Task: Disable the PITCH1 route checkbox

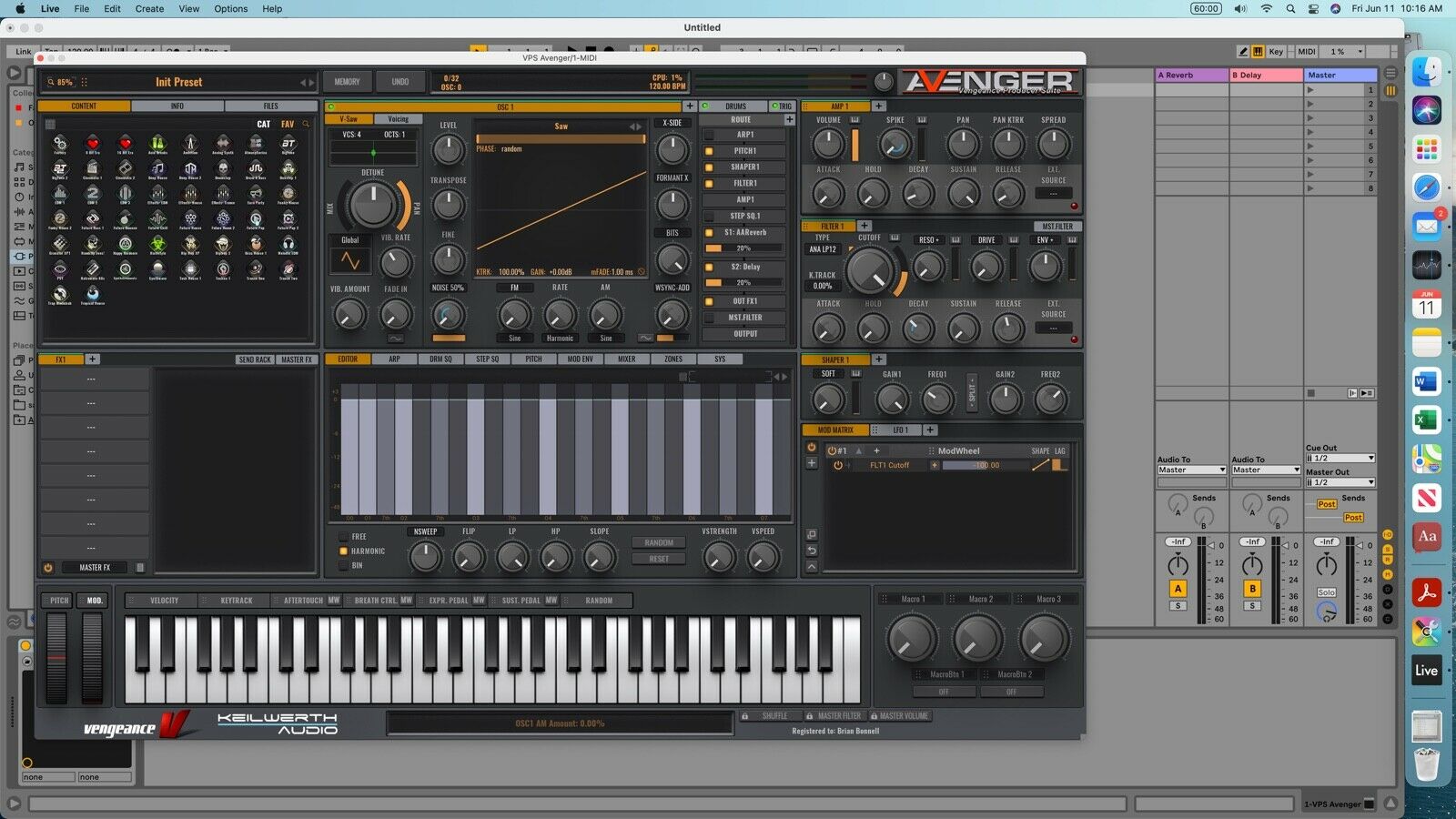Action: click(x=709, y=151)
